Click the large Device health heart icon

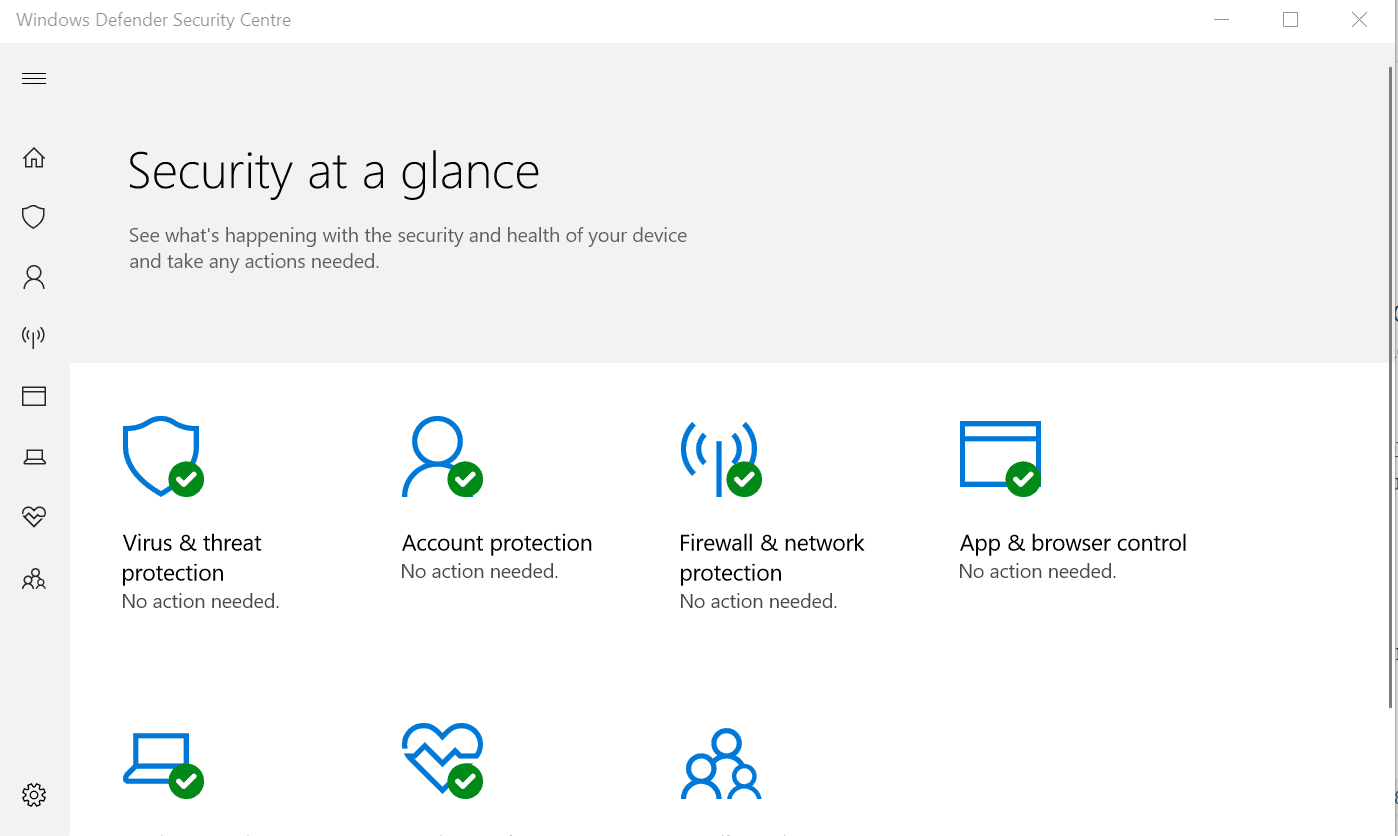coord(442,761)
